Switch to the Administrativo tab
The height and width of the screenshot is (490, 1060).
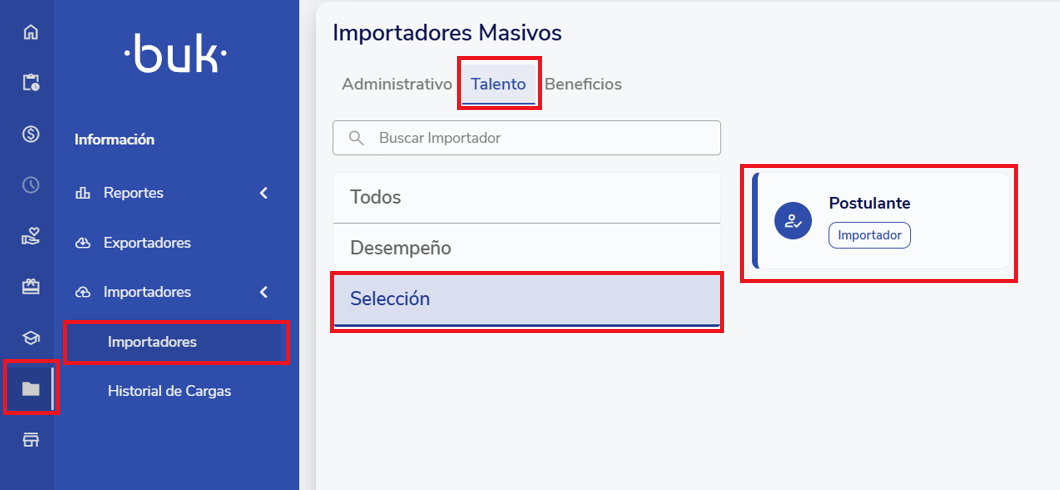(397, 84)
